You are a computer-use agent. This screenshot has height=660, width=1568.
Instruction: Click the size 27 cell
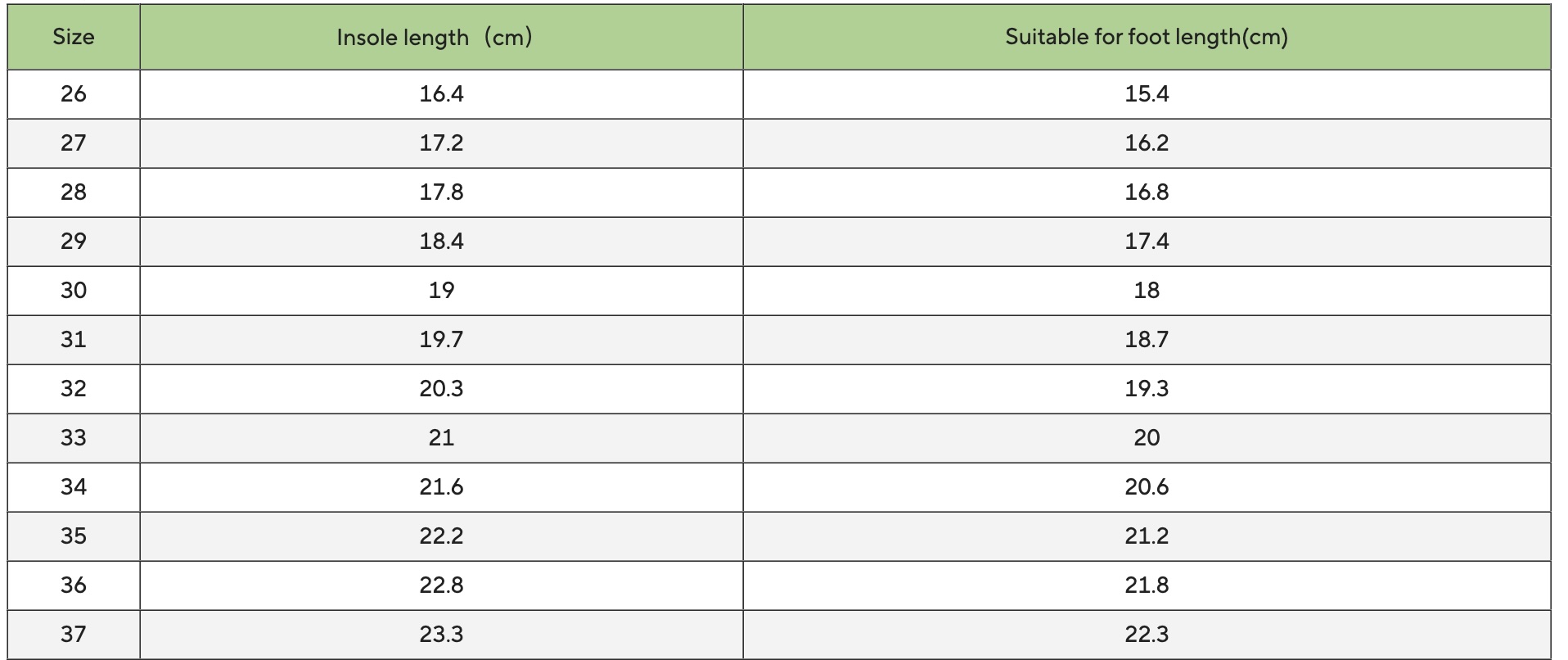click(x=74, y=143)
